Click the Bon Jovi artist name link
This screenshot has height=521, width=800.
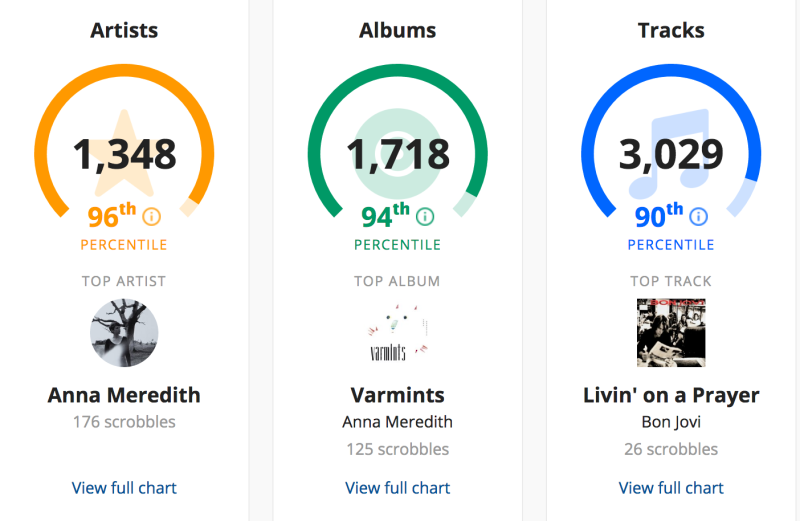click(671, 423)
